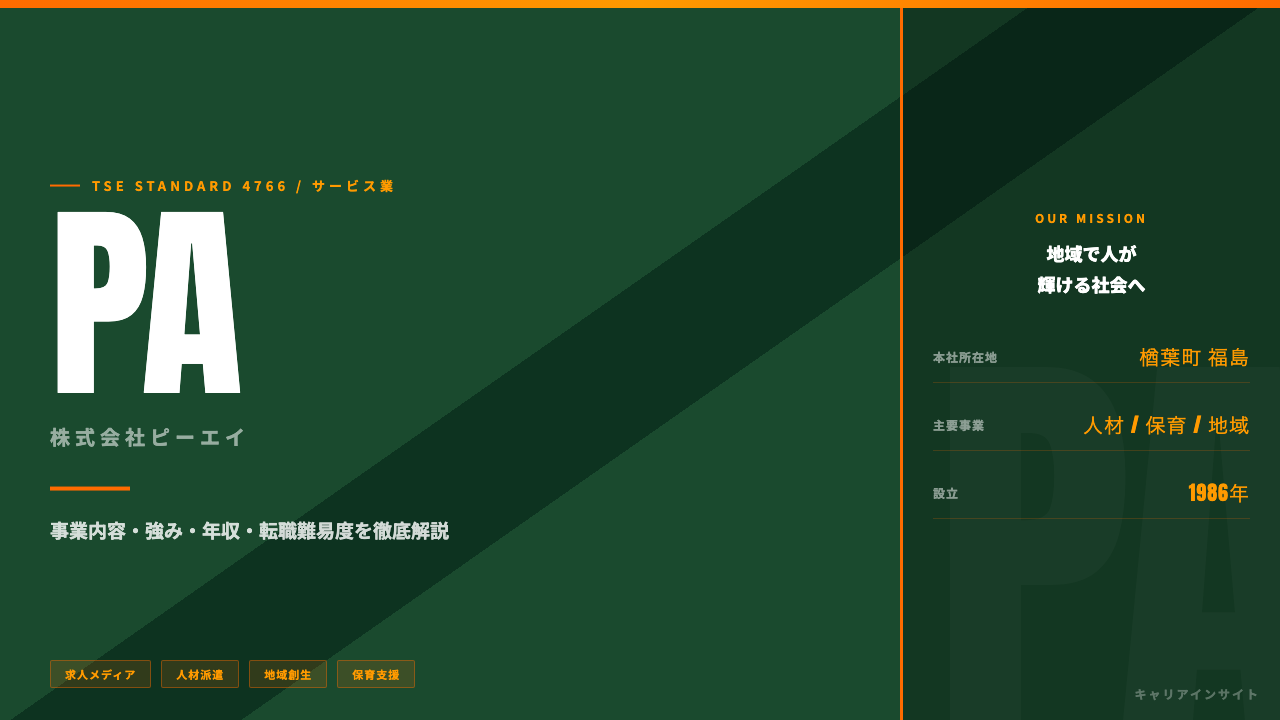The width and height of the screenshot is (1280, 720).
Task: Select the OUR MISSION heading
Action: tap(1091, 218)
